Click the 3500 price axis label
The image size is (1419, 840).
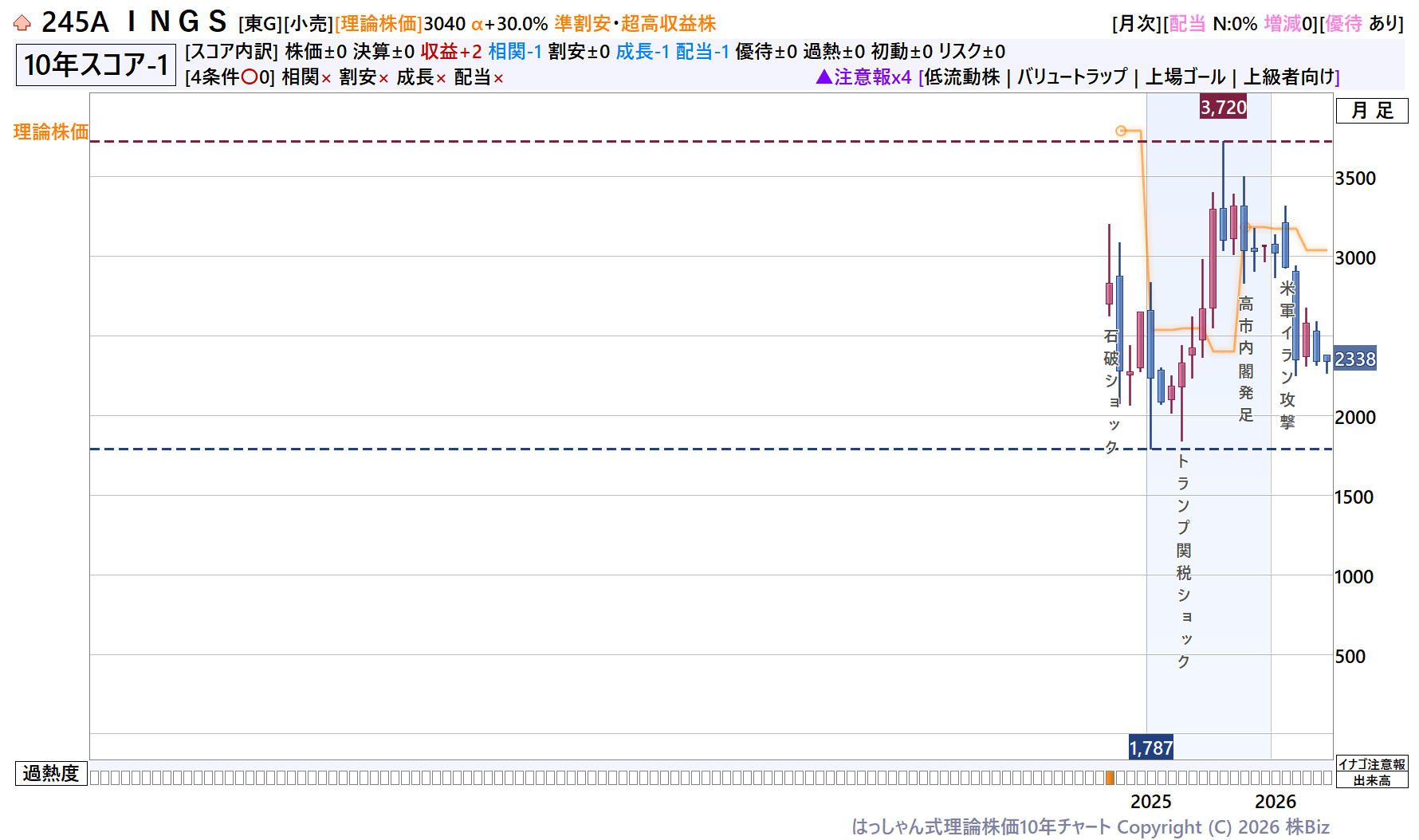tap(1355, 179)
